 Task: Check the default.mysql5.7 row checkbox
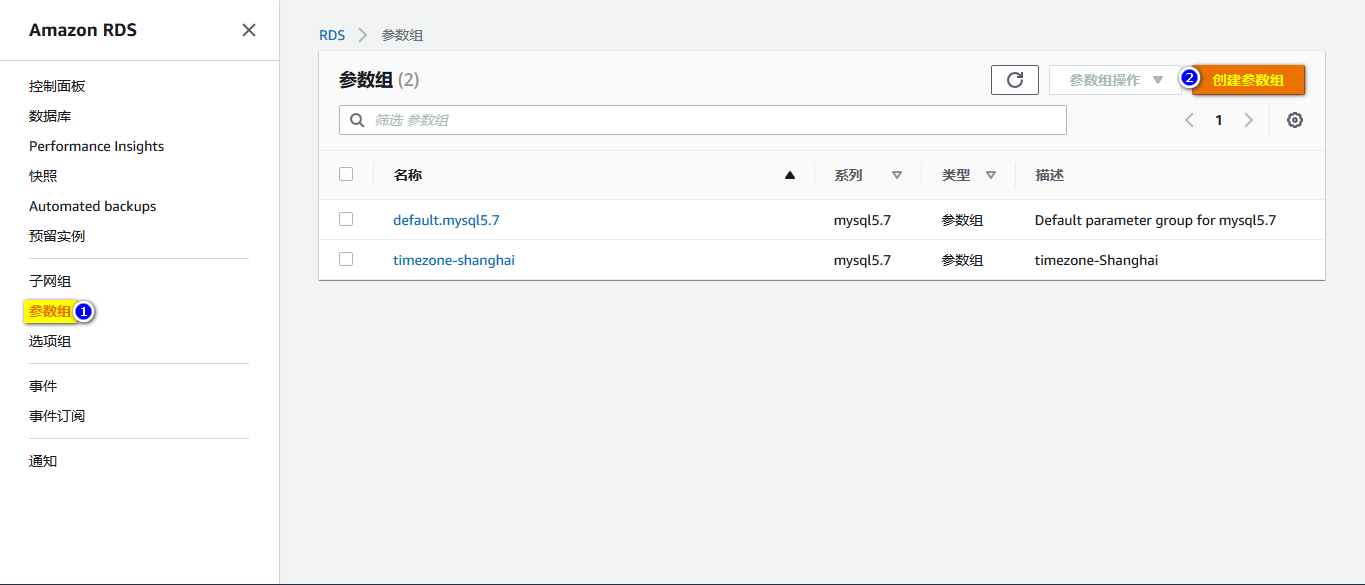pos(346,219)
